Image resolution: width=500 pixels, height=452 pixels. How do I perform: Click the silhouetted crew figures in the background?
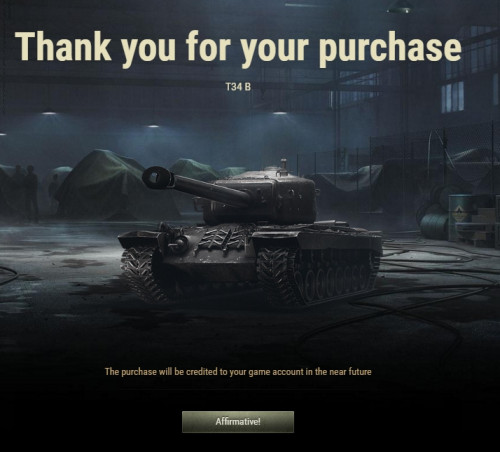point(23,192)
